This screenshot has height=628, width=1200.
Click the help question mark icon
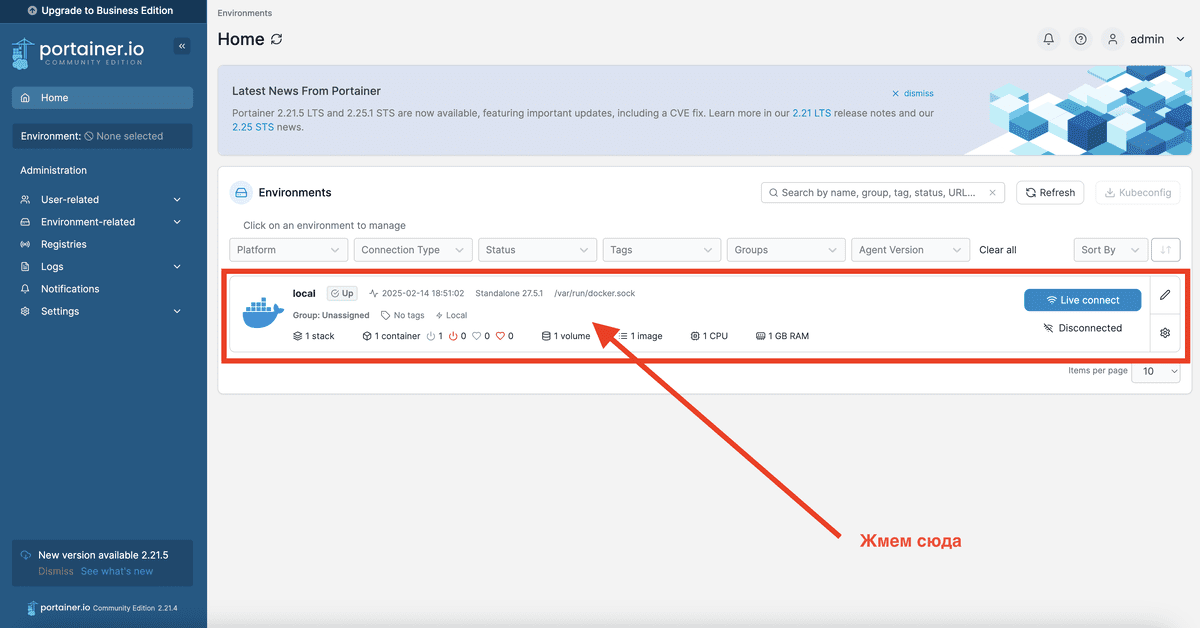tap(1080, 38)
